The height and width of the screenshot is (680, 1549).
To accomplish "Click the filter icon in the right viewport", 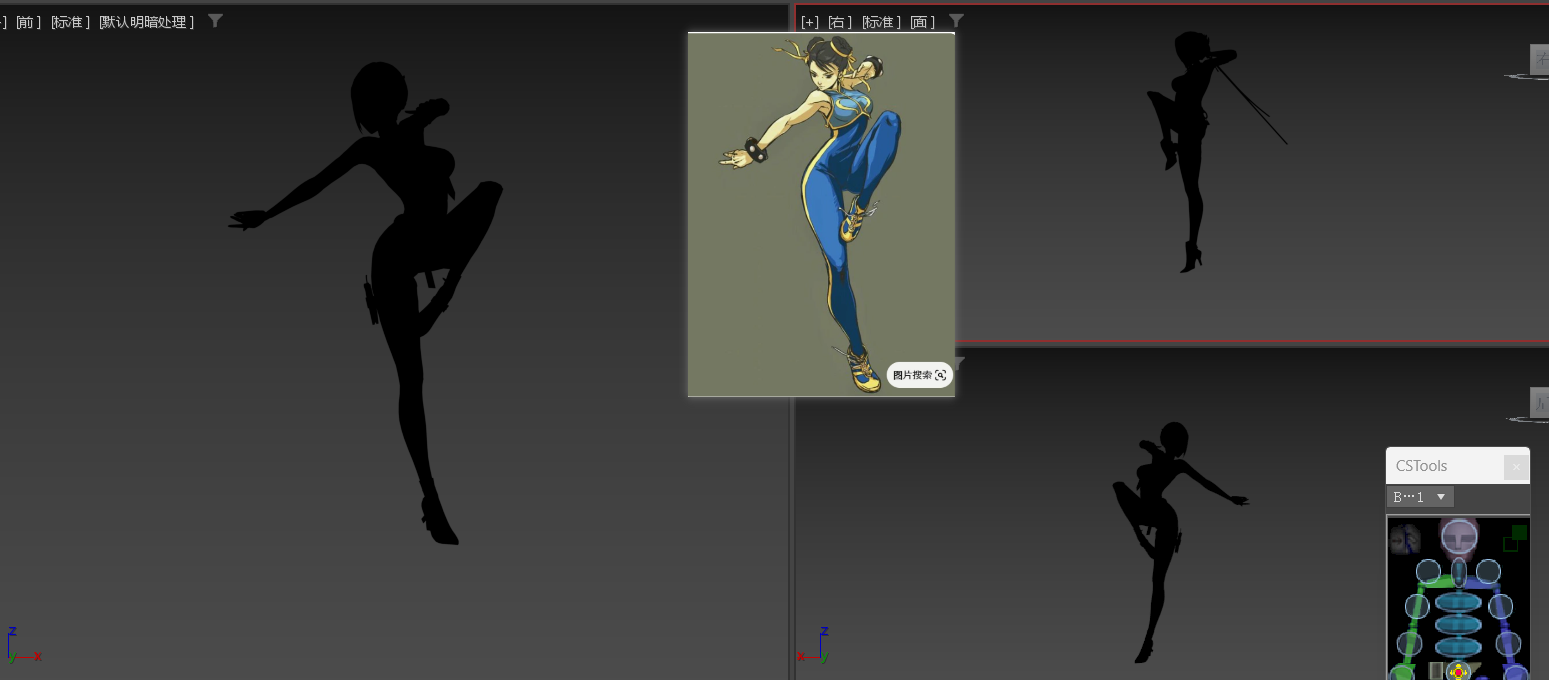I will tap(956, 21).
